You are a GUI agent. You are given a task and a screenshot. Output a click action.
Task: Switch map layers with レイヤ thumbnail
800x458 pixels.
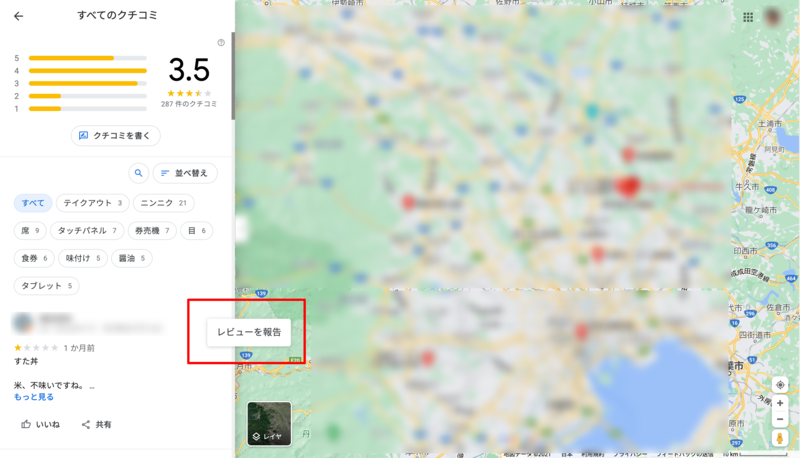[x=269, y=423]
